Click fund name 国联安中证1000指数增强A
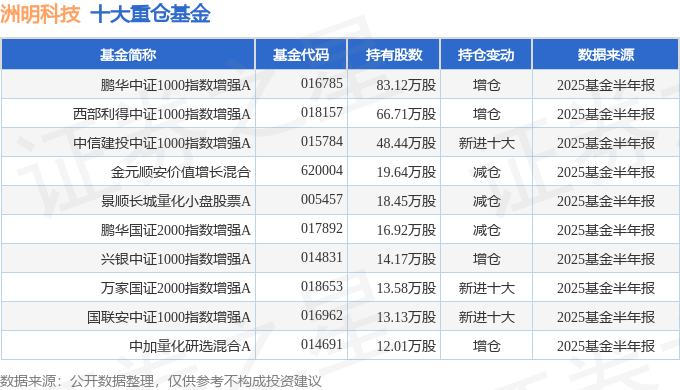680x390 pixels. (169, 318)
